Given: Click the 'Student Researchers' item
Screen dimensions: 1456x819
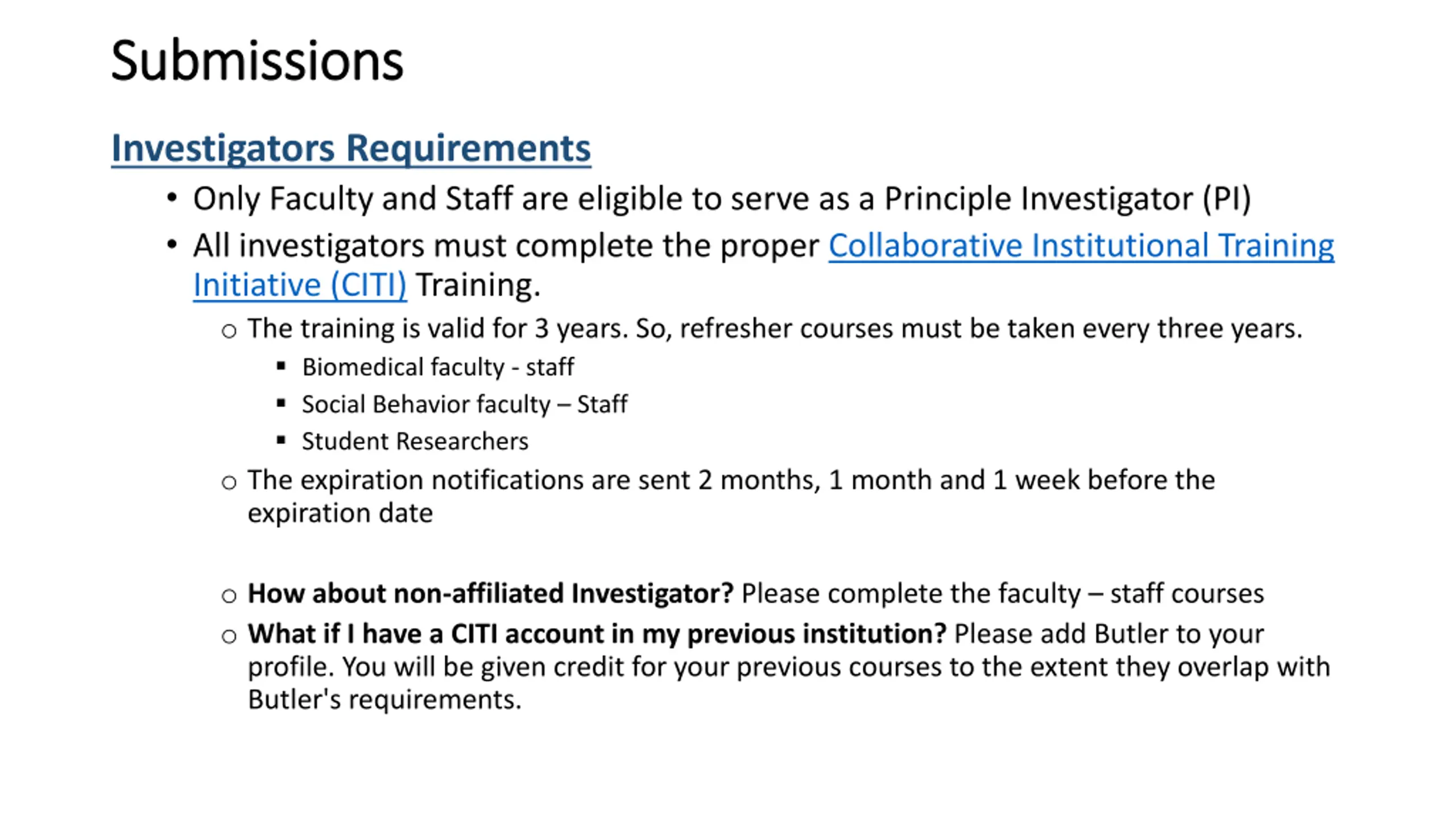Looking at the screenshot, I should coord(415,441).
